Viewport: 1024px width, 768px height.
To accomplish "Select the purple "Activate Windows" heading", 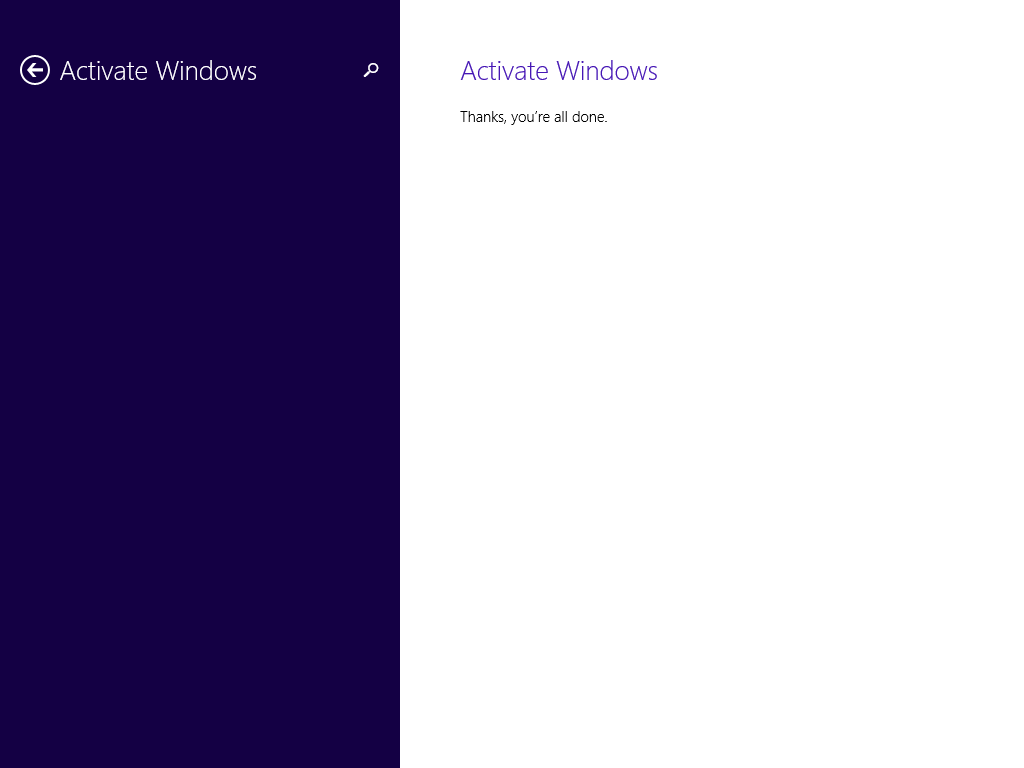I will (x=558, y=71).
